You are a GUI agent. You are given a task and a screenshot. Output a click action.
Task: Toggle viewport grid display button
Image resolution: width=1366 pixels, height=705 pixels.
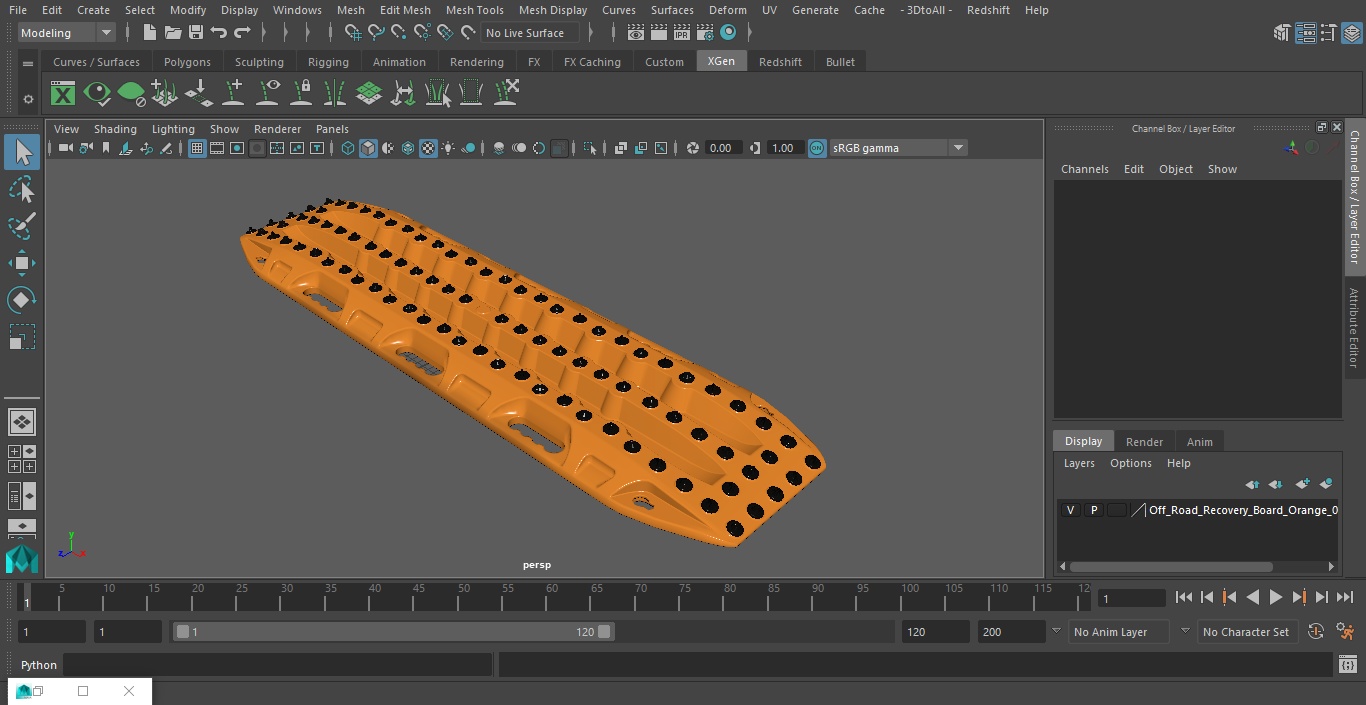pyautogui.click(x=197, y=148)
